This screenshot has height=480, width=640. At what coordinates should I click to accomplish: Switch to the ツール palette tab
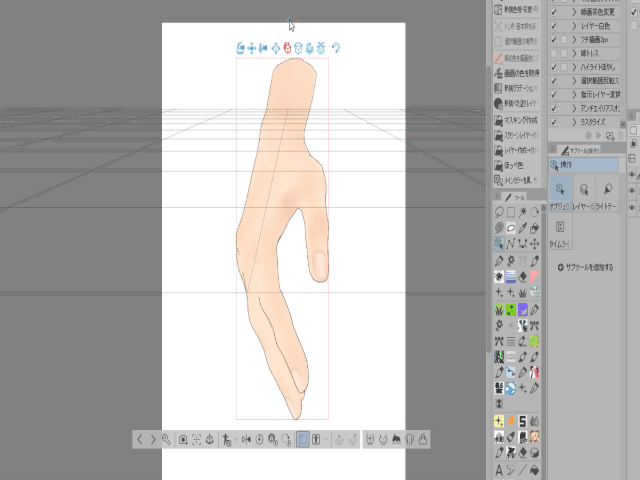tap(515, 198)
